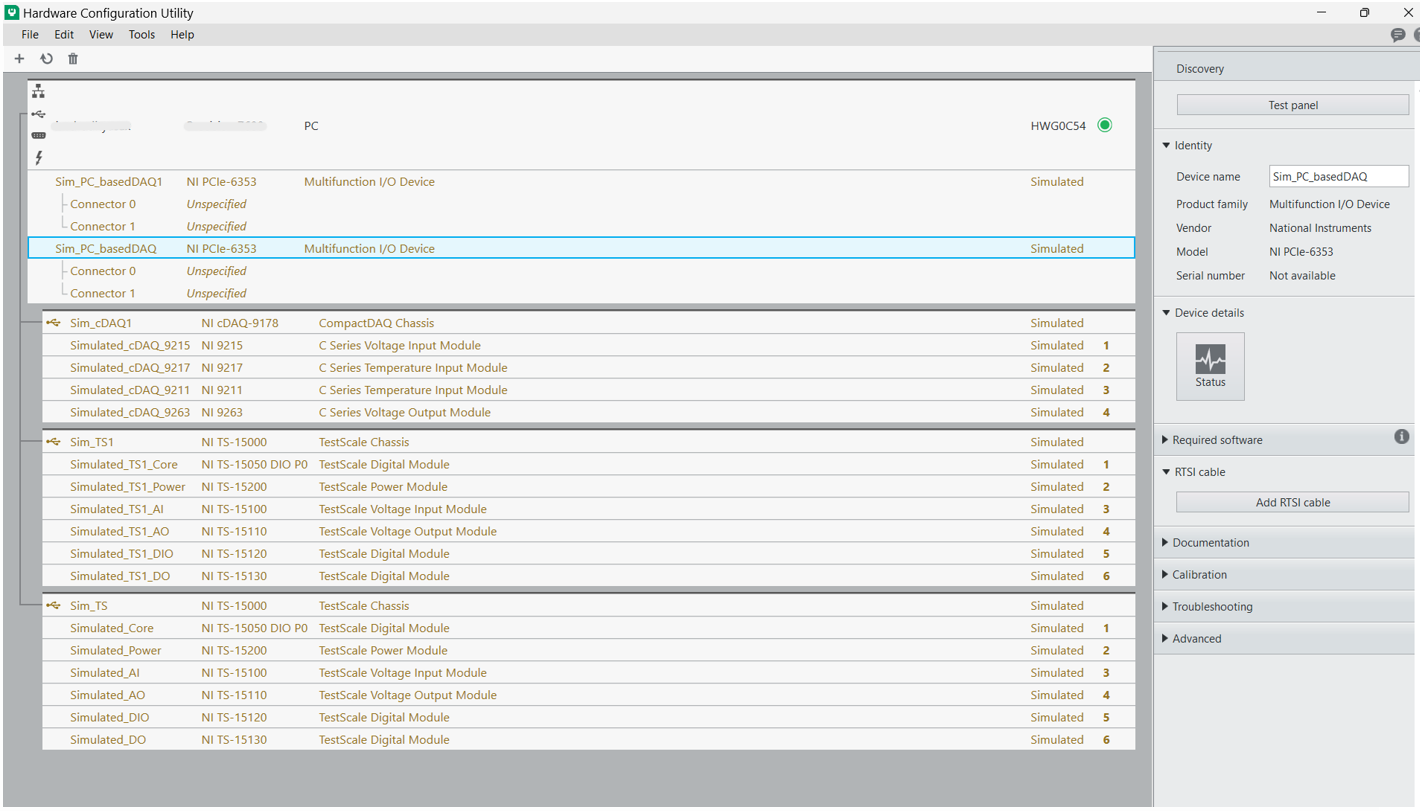
Task: Click the info icon beside Required software
Action: pos(1402,437)
